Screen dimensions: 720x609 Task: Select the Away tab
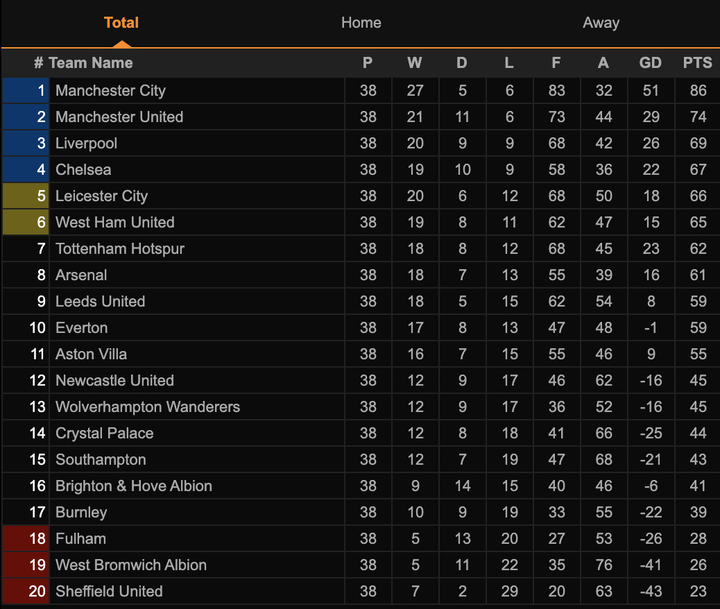pyautogui.click(x=601, y=22)
